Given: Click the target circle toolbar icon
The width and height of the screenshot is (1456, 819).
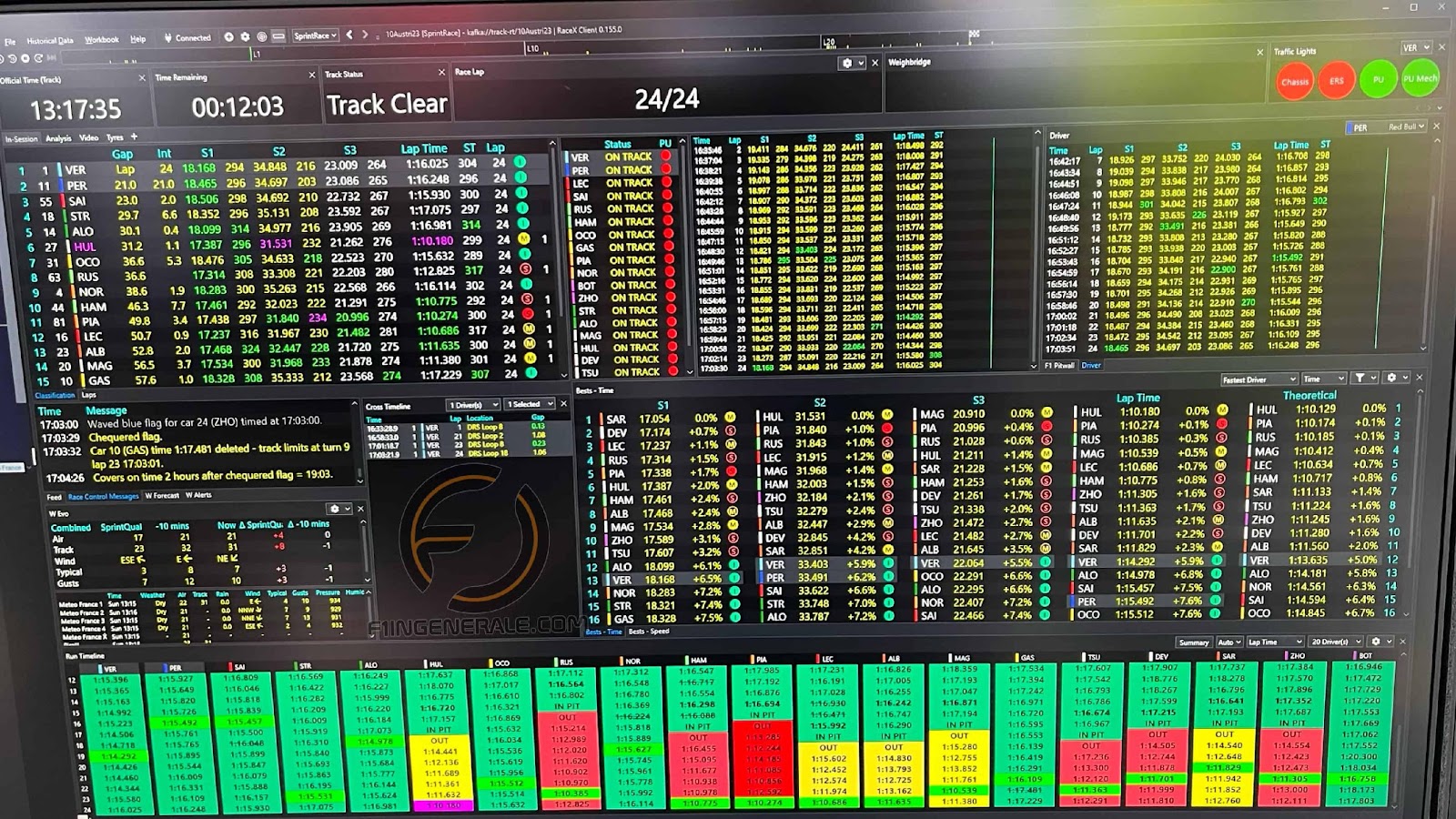Looking at the screenshot, I should (261, 37).
